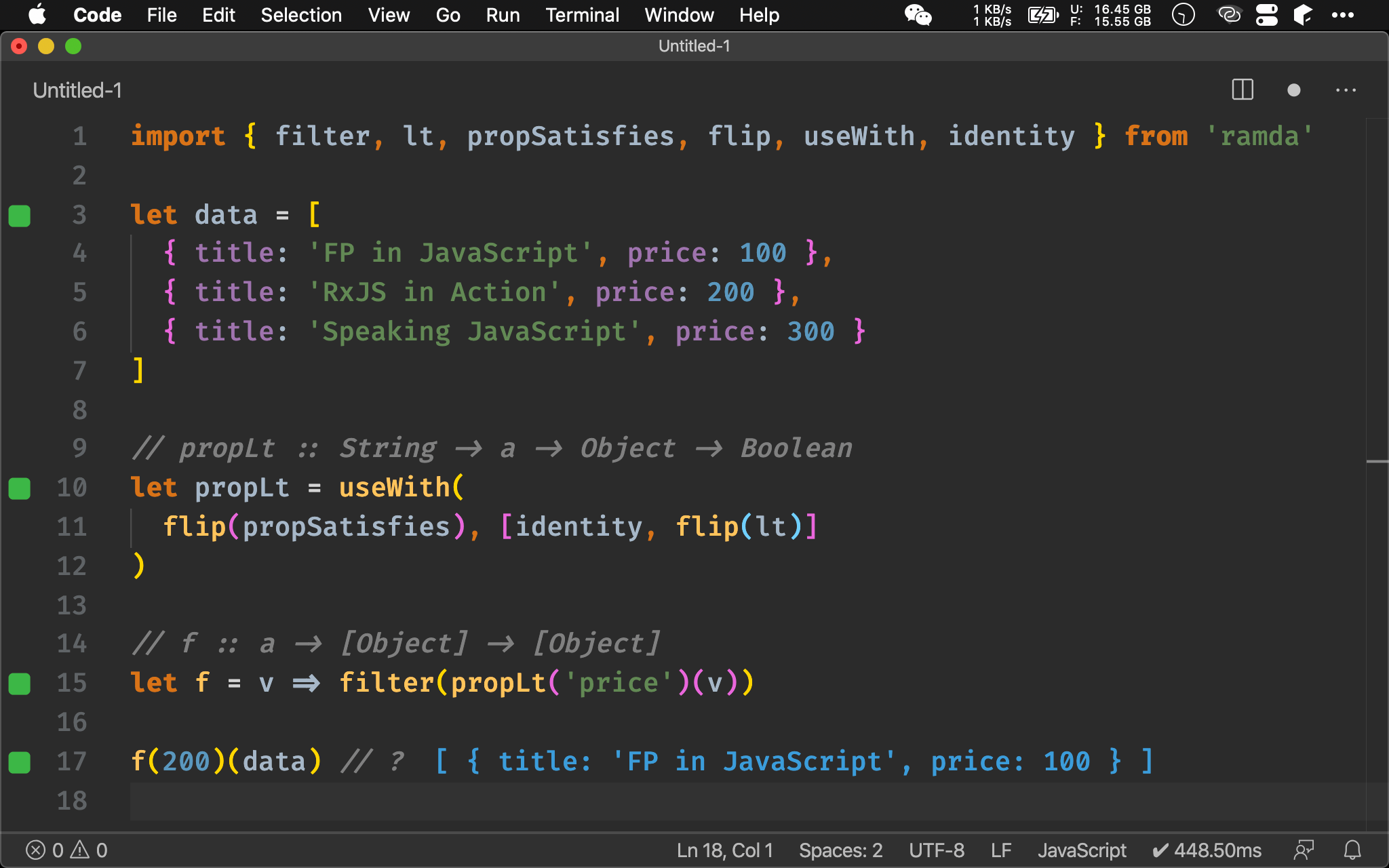Open the Apple menu

[x=37, y=15]
